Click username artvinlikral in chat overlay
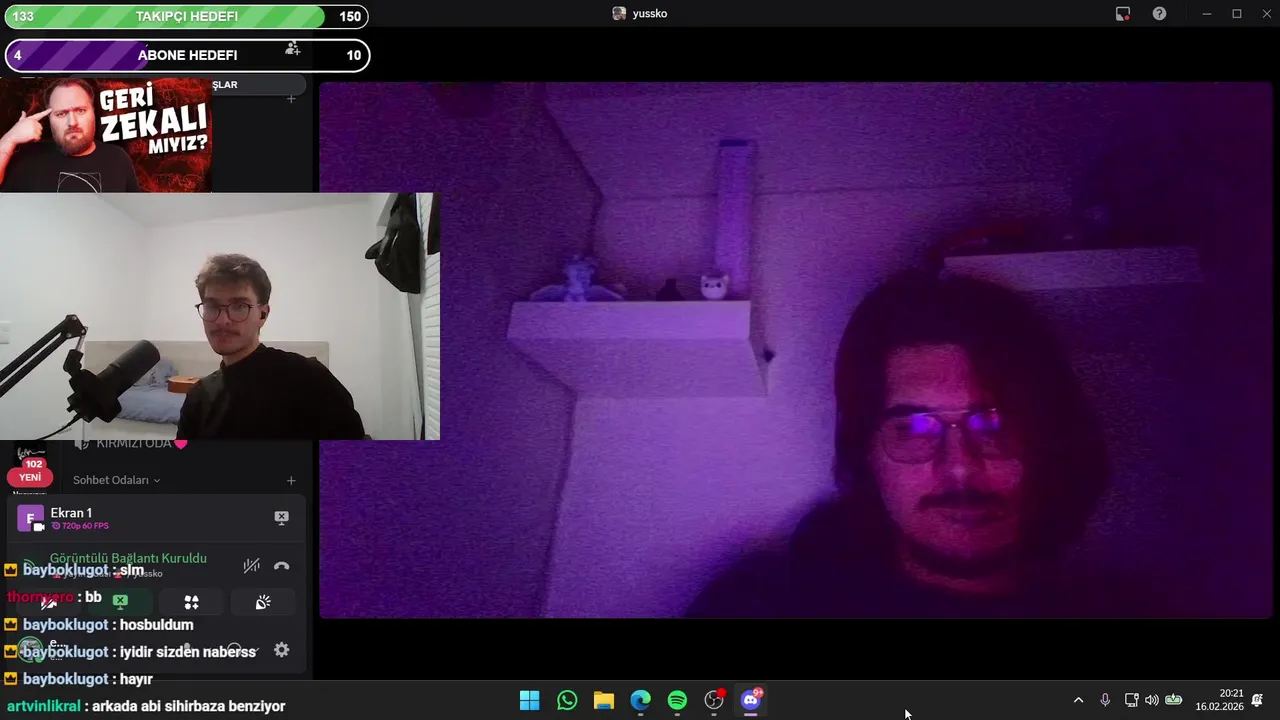This screenshot has height=720, width=1280. pyautogui.click(x=43, y=706)
